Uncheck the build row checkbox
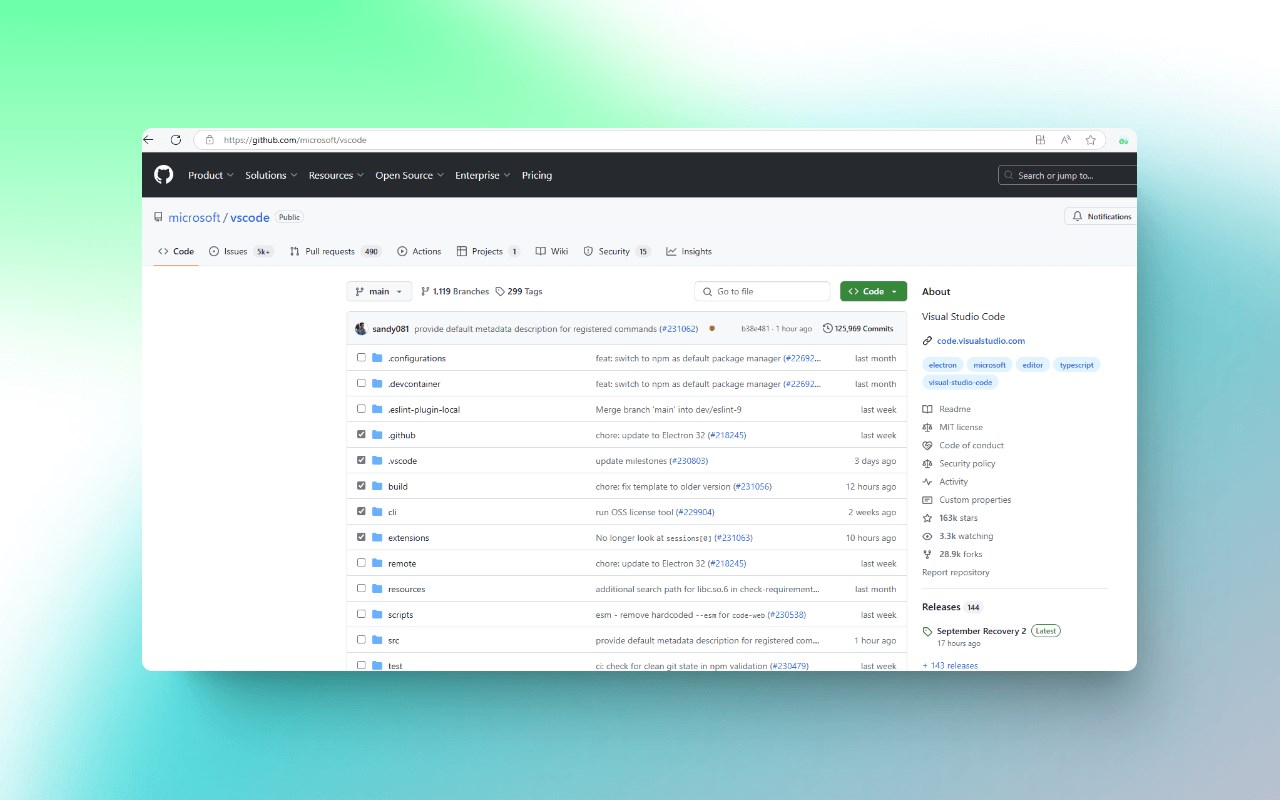This screenshot has height=800, width=1280. [x=361, y=486]
